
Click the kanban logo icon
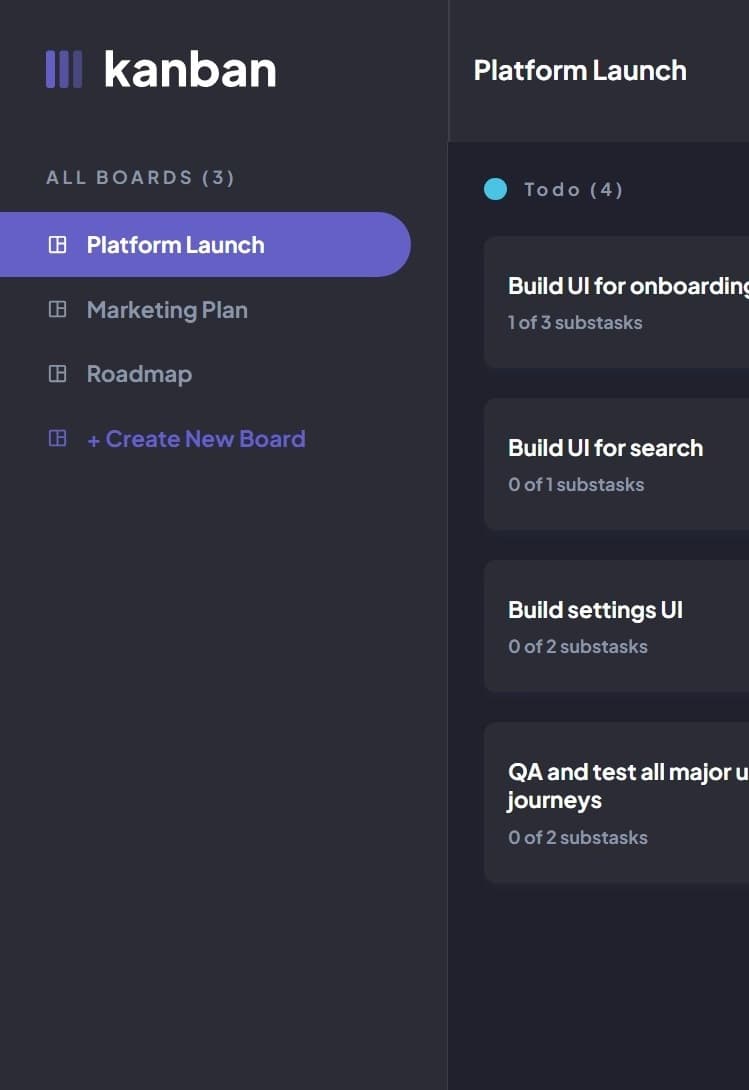tap(62, 69)
